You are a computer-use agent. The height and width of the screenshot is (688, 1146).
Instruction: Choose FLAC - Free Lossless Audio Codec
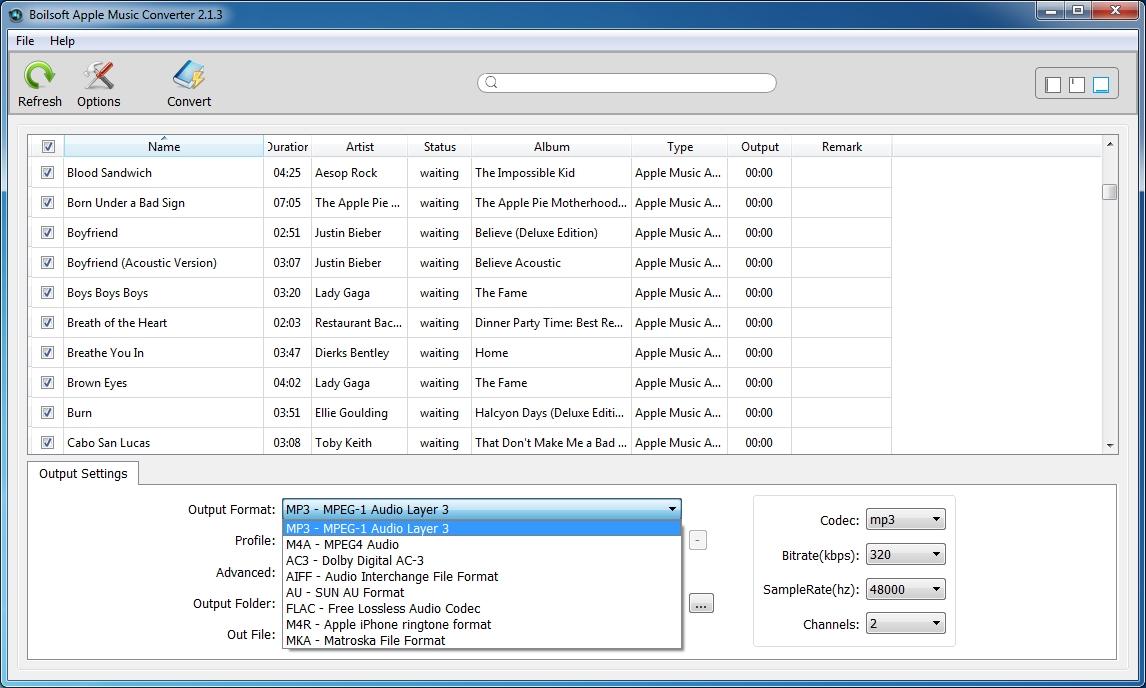click(482, 609)
